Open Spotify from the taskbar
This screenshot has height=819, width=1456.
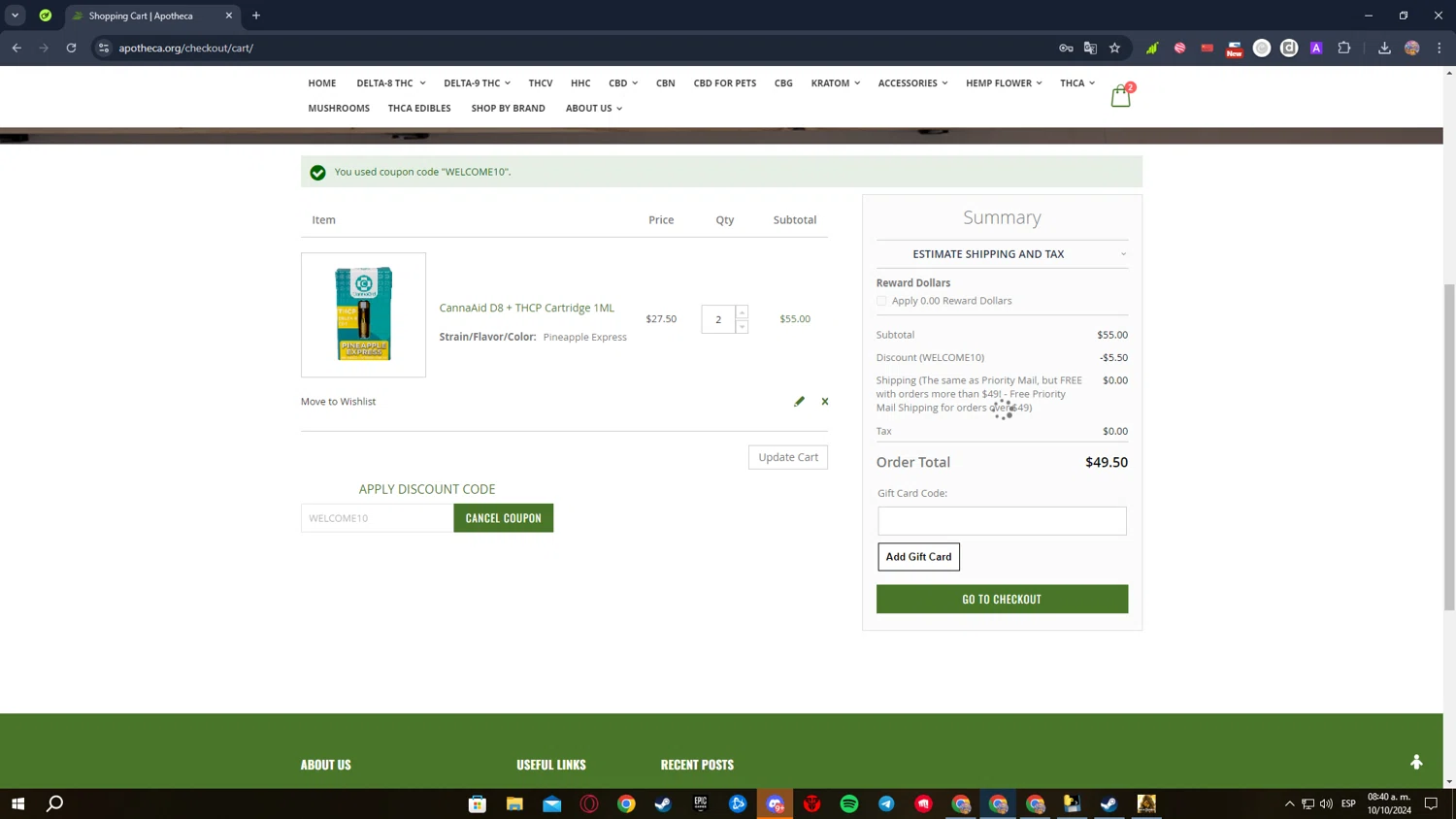tap(849, 803)
